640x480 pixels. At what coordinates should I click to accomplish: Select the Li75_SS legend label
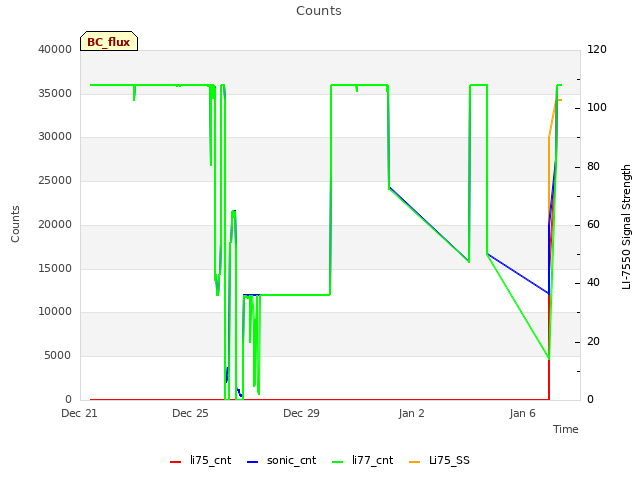click(x=449, y=460)
